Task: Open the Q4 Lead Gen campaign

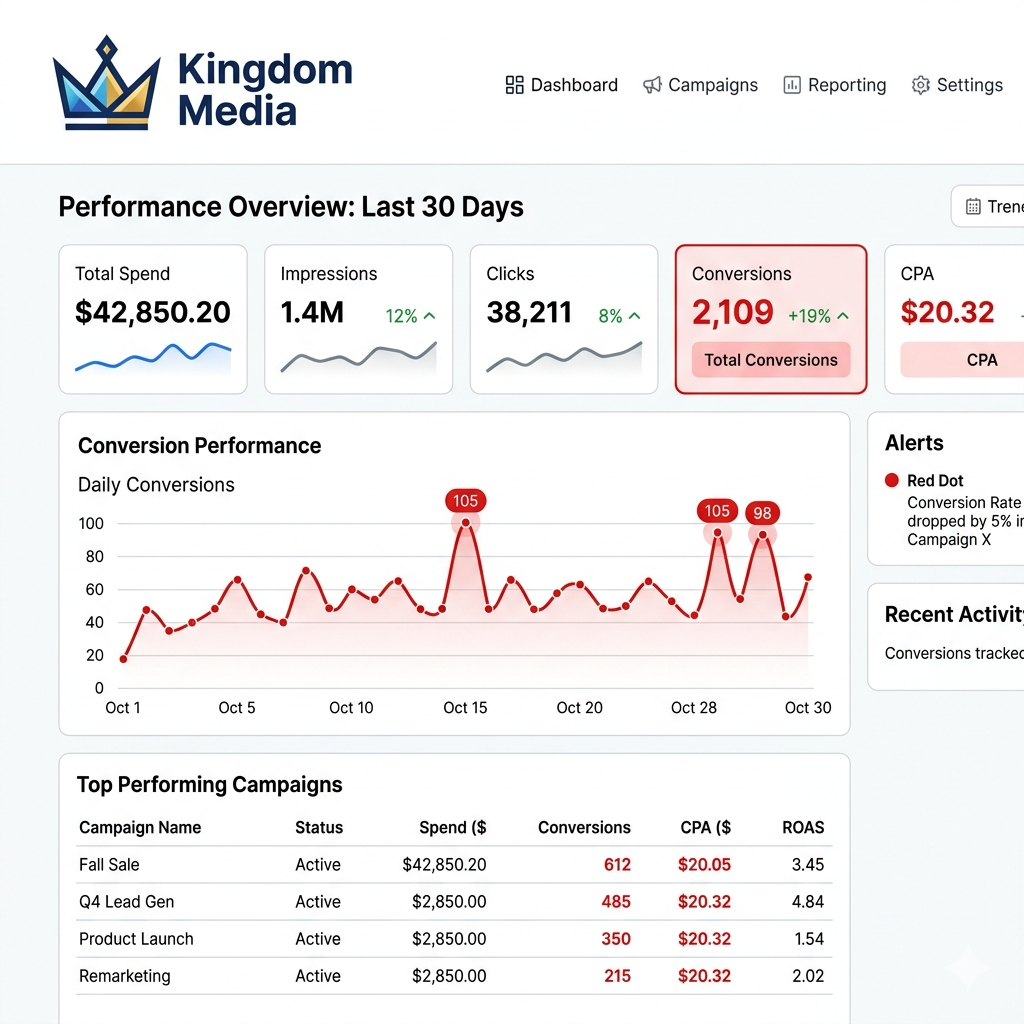Action: pyautogui.click(x=126, y=902)
